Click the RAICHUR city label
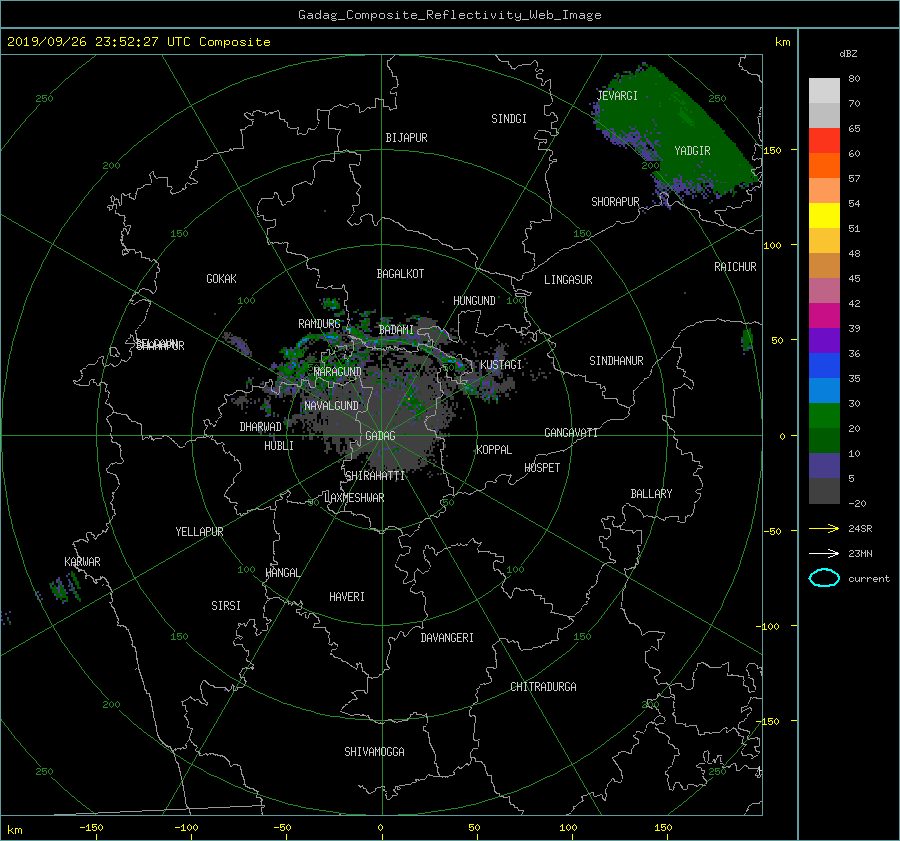The image size is (900, 841). point(735,267)
